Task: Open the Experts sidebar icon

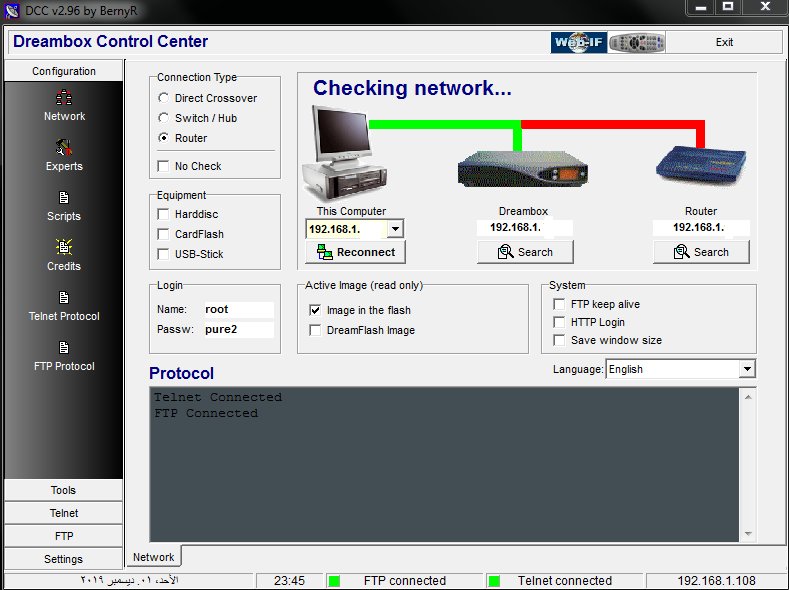Action: [64, 155]
